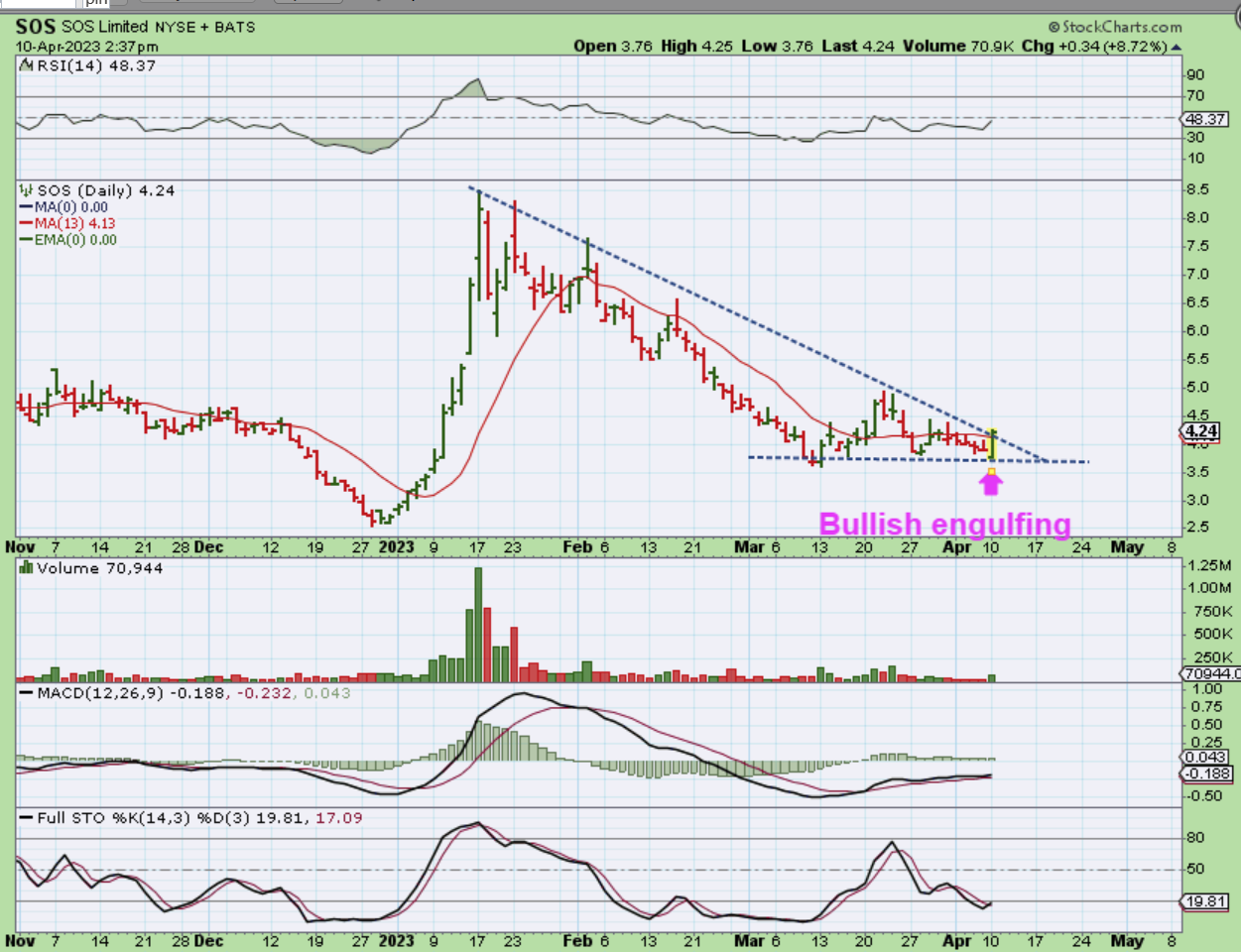The width and height of the screenshot is (1241, 952).
Task: Click the EMA(0) 0.00 legend entry
Action: (x=74, y=239)
